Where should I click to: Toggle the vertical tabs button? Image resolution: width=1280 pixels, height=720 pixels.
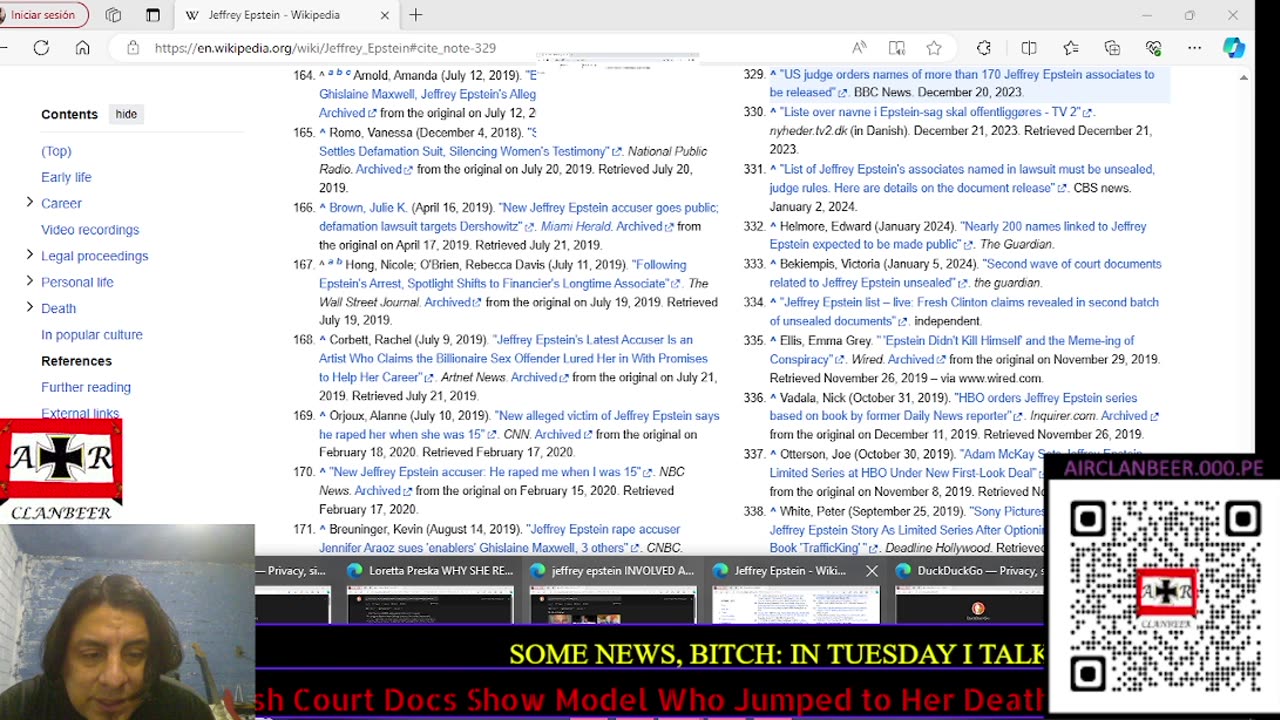pos(153,15)
